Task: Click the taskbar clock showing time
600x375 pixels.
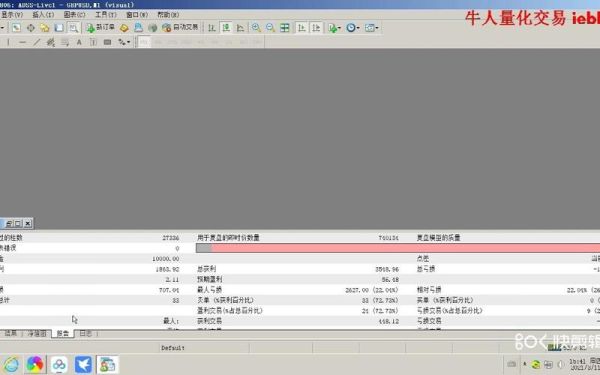Action: tap(584, 364)
